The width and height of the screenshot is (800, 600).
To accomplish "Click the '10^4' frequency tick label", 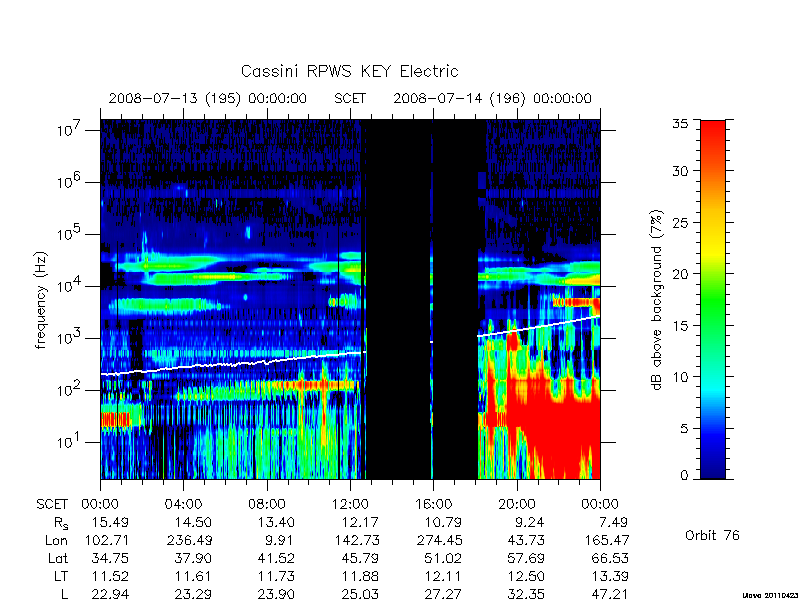I will pos(70,285).
